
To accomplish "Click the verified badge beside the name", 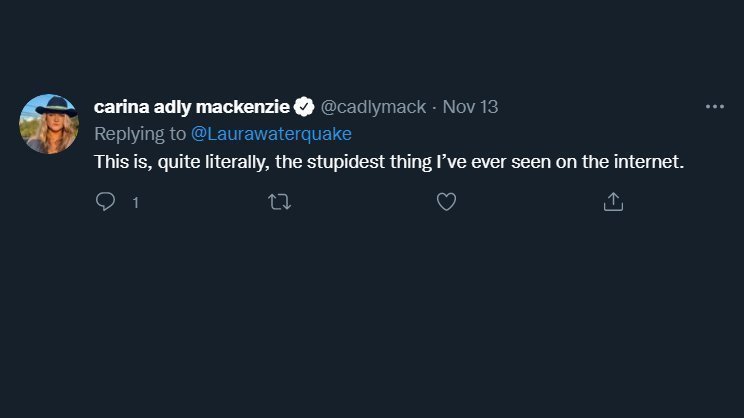I will (304, 107).
